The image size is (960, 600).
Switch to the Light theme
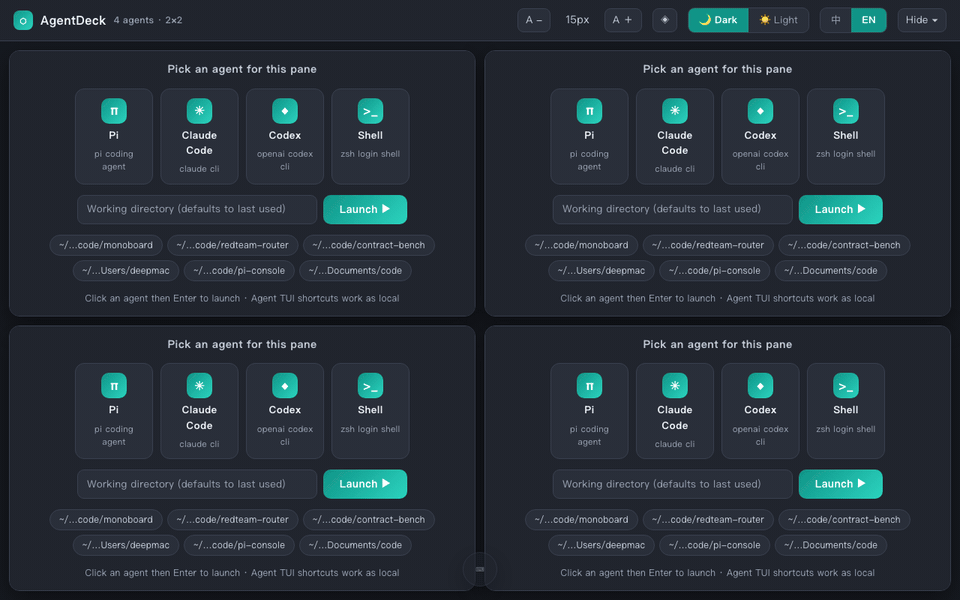pos(778,20)
